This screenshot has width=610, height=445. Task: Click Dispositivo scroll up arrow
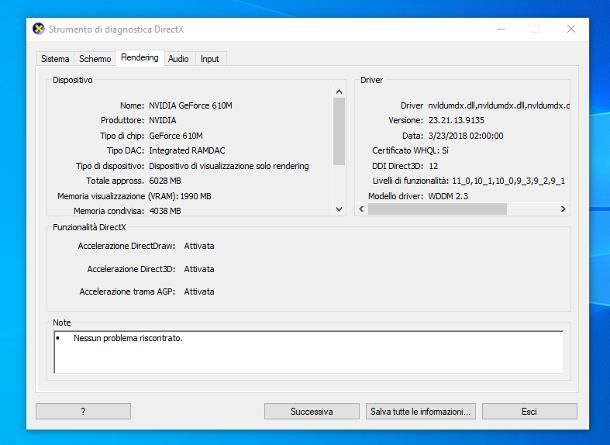pos(339,92)
